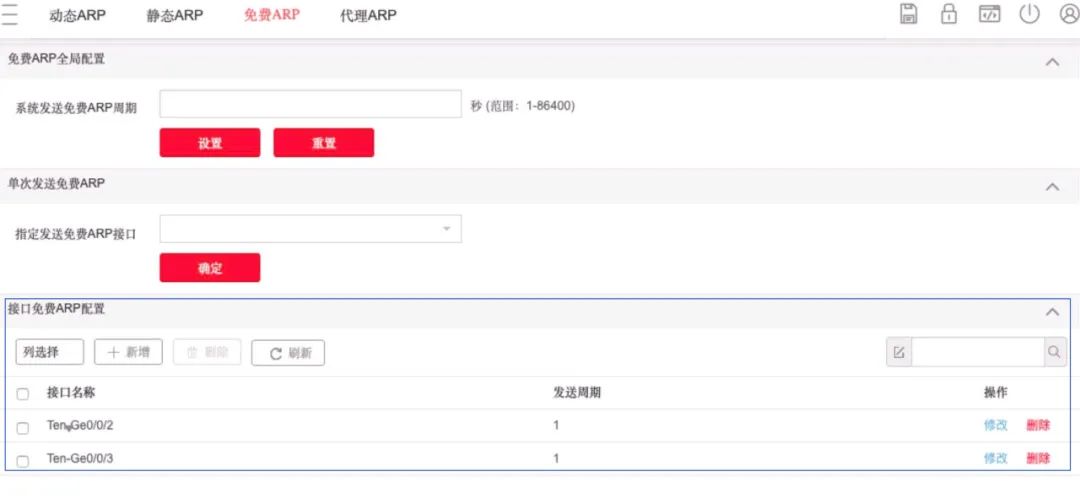Click the edit icon beside search box
Screen dimensions: 1080x504
pyautogui.click(x=899, y=352)
